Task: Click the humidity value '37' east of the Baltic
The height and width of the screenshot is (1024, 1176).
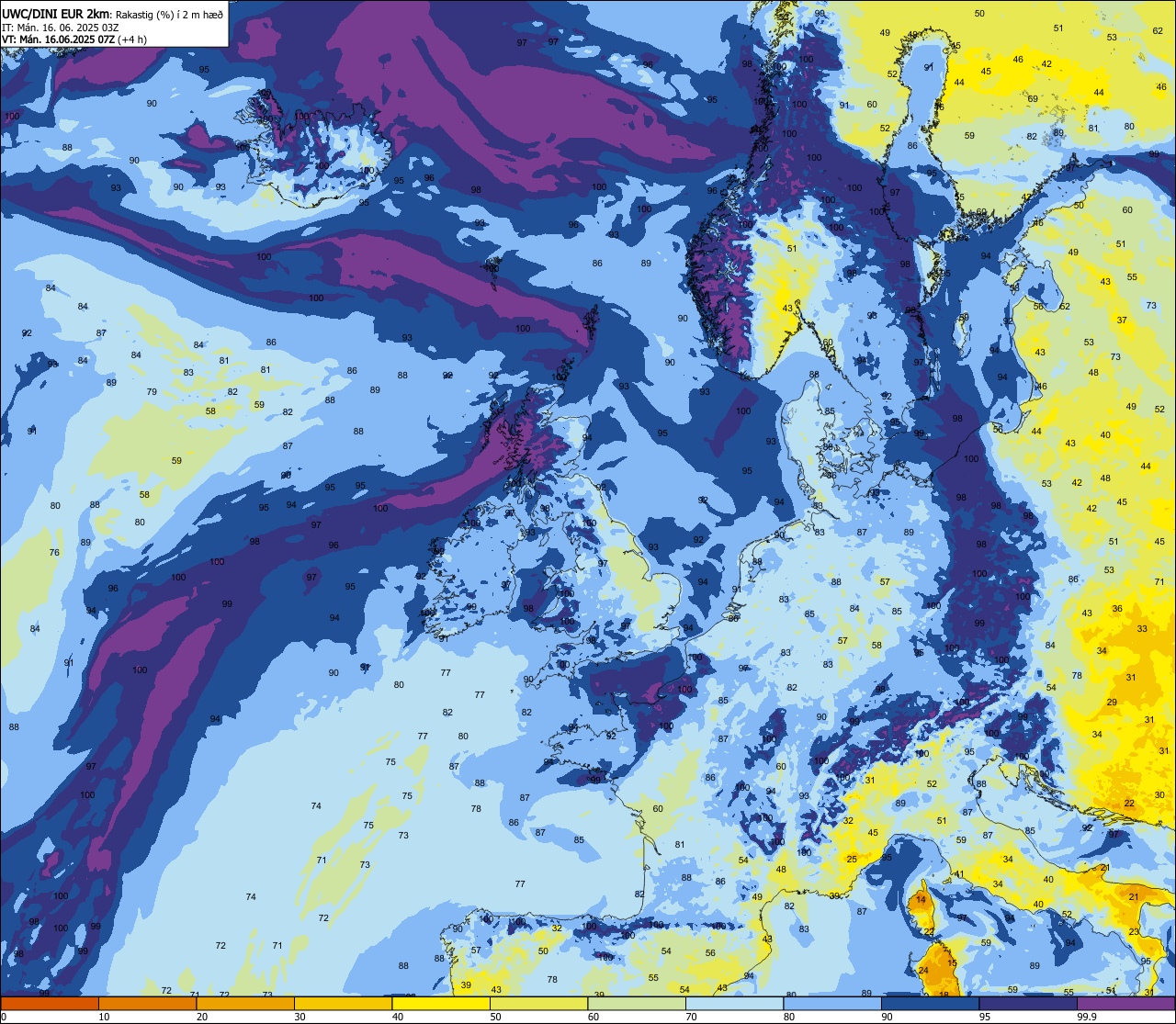Action: click(1122, 321)
